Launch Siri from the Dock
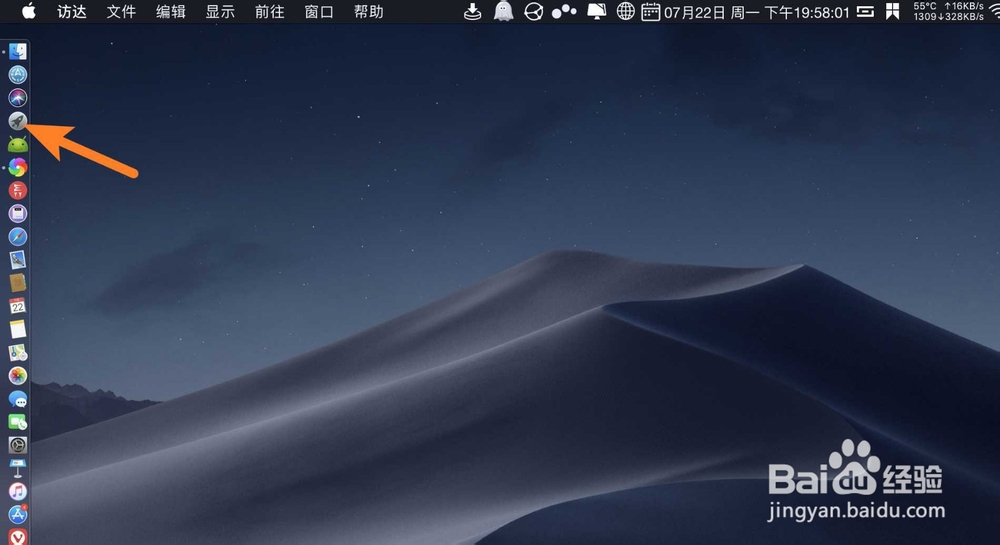Viewport: 1000px width, 545px height. click(18, 98)
